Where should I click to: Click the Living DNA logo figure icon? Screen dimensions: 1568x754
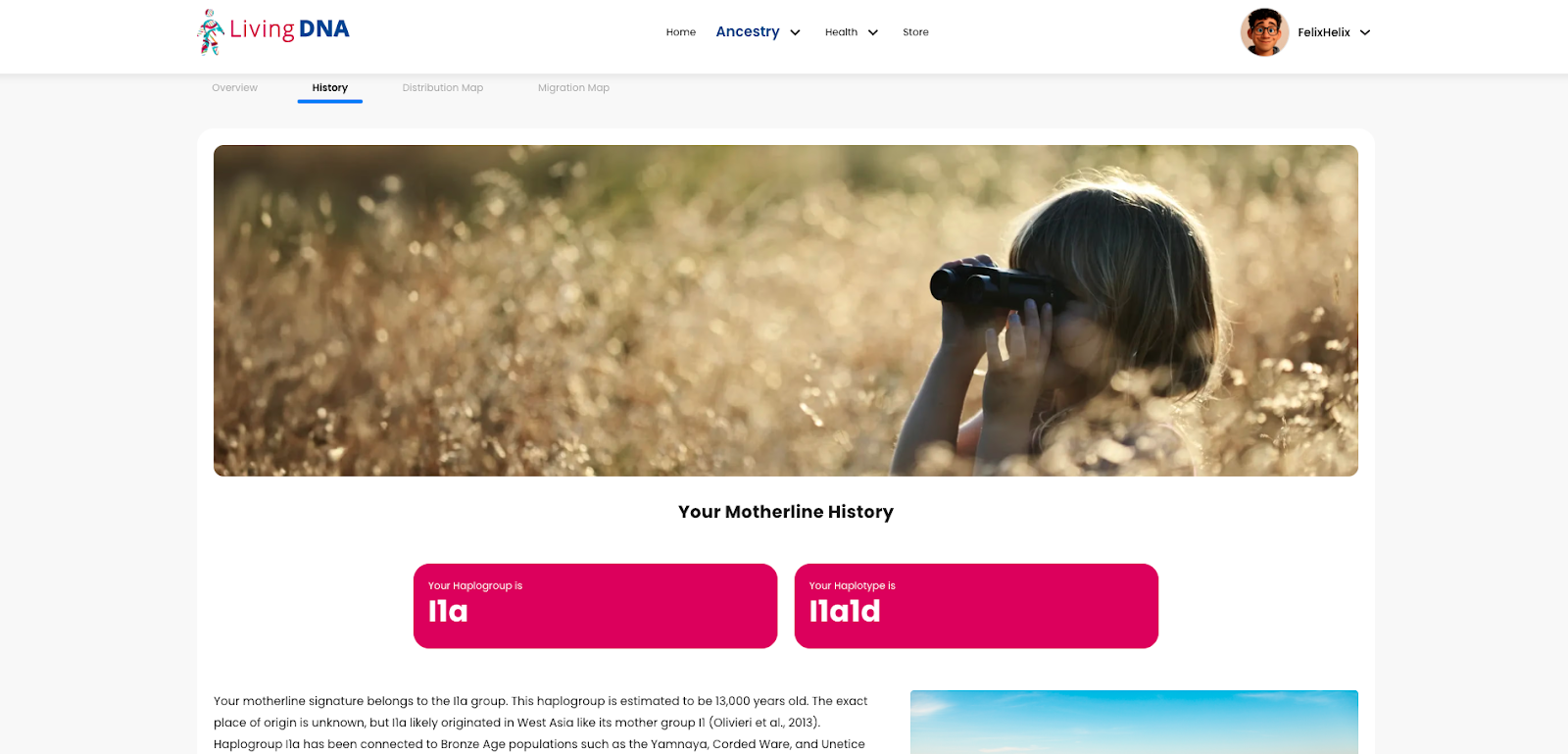pyautogui.click(x=210, y=32)
